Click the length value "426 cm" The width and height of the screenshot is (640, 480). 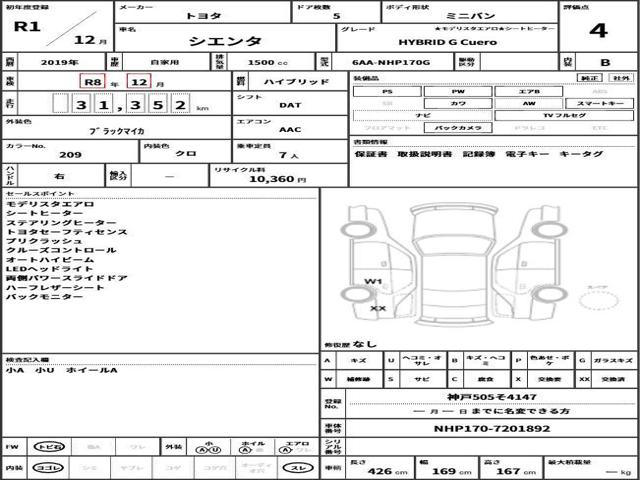[x=387, y=472]
